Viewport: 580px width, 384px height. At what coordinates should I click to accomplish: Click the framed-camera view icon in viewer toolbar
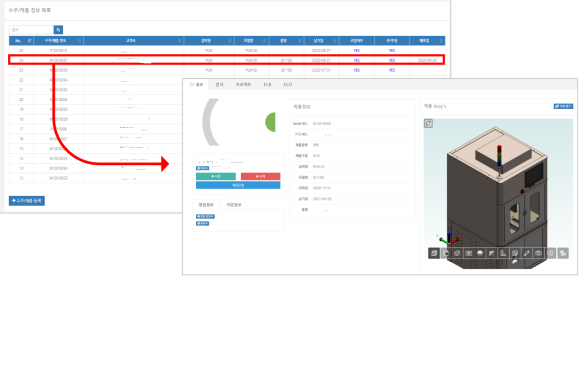pos(468,253)
